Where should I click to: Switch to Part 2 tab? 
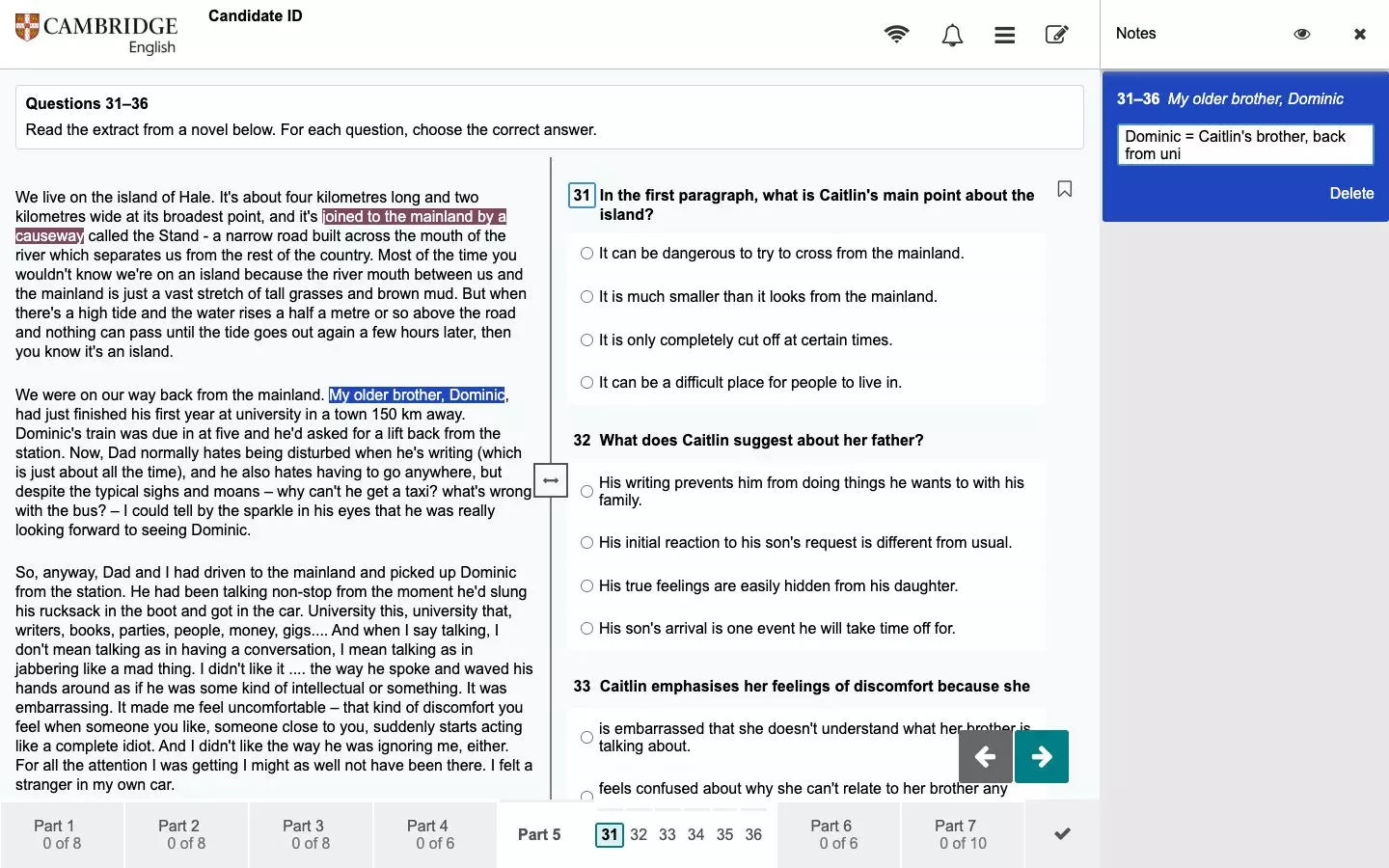[x=186, y=834]
